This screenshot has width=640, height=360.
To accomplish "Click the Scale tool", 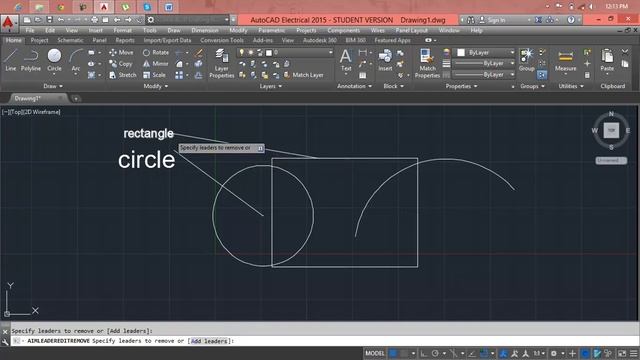I will tap(154, 75).
